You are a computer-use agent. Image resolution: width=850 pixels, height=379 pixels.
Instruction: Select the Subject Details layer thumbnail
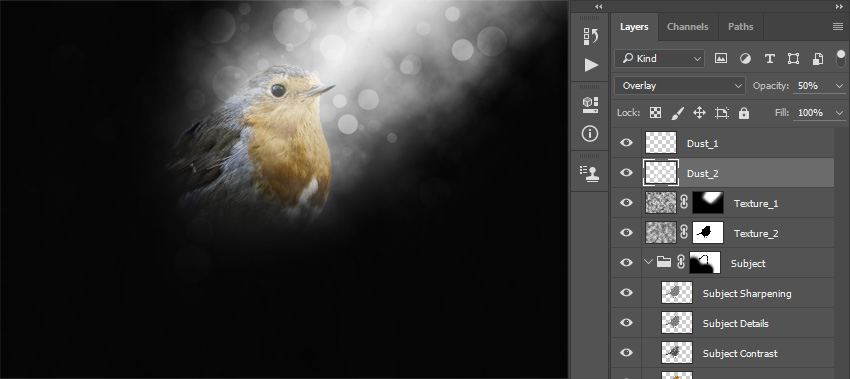point(677,323)
